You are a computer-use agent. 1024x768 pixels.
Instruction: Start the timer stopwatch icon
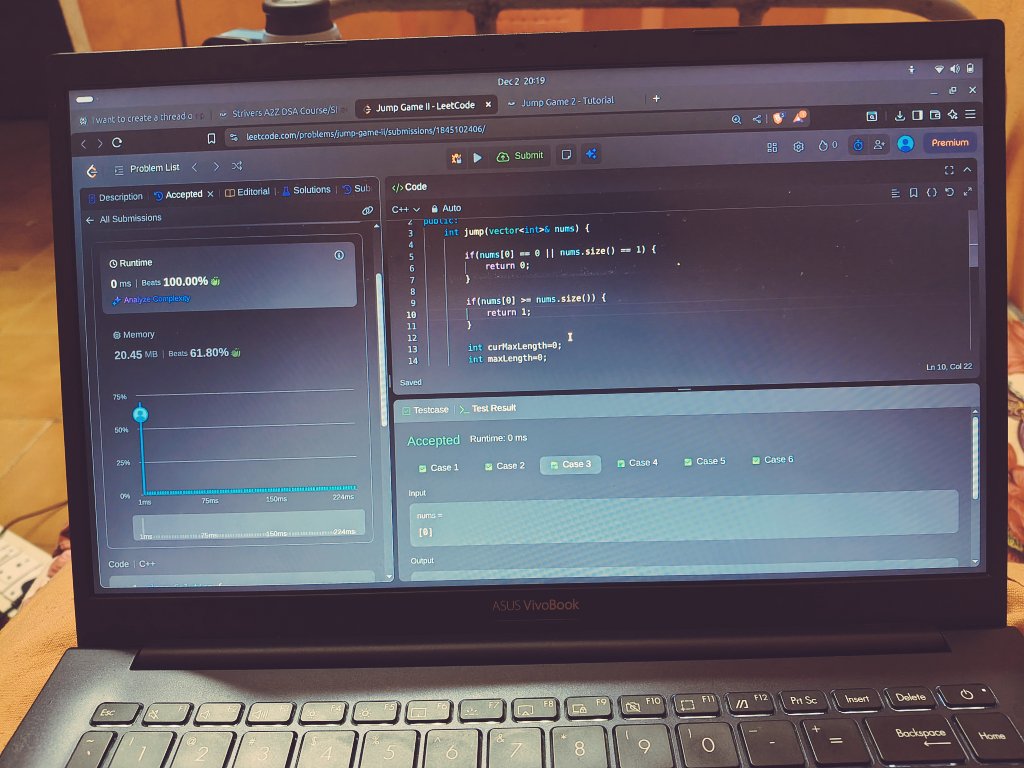[857, 145]
